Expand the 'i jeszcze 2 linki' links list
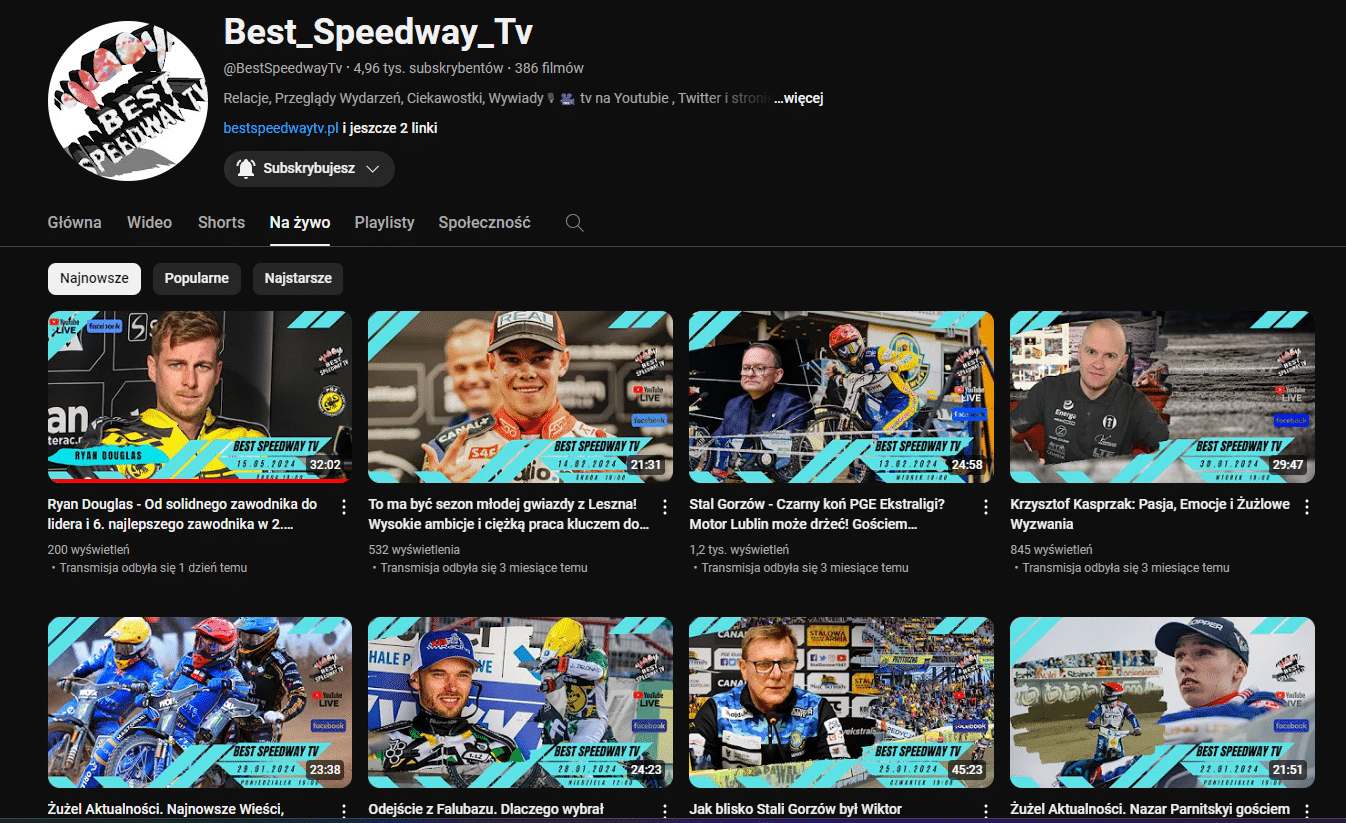Viewport: 1346px width, 823px height. coord(390,128)
